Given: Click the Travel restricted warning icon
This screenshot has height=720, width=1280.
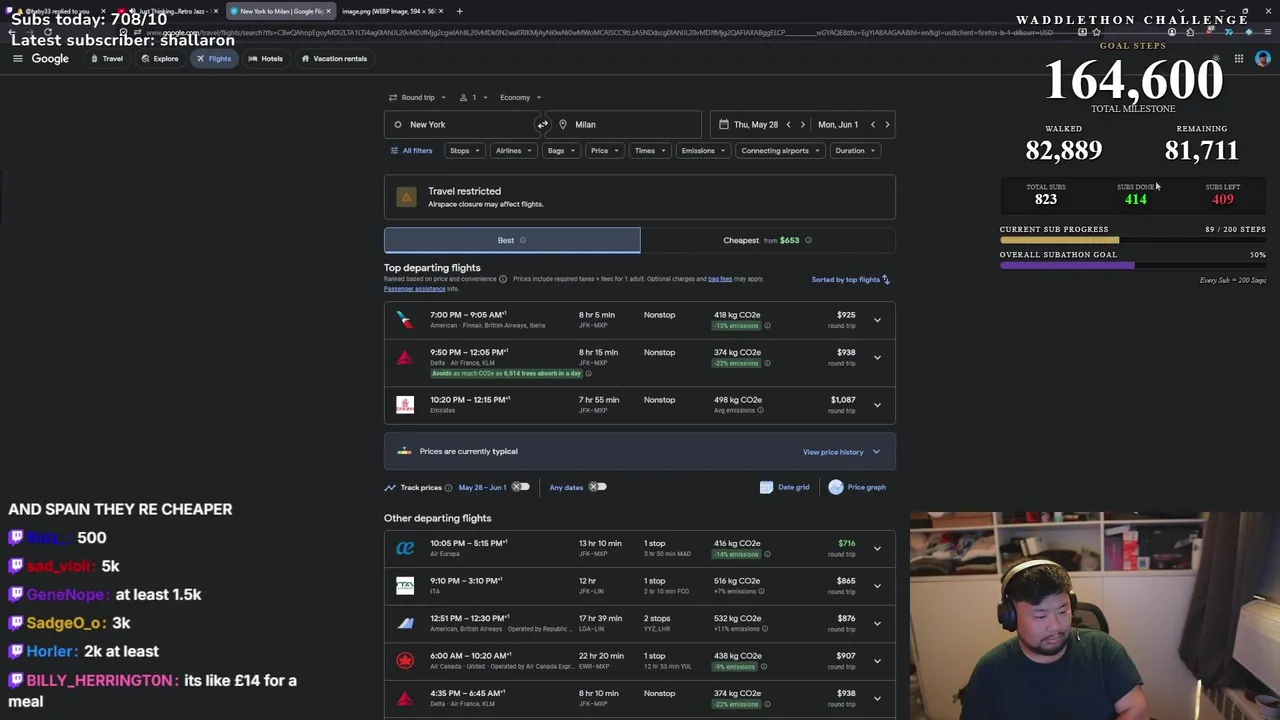Looking at the screenshot, I should point(406,197).
